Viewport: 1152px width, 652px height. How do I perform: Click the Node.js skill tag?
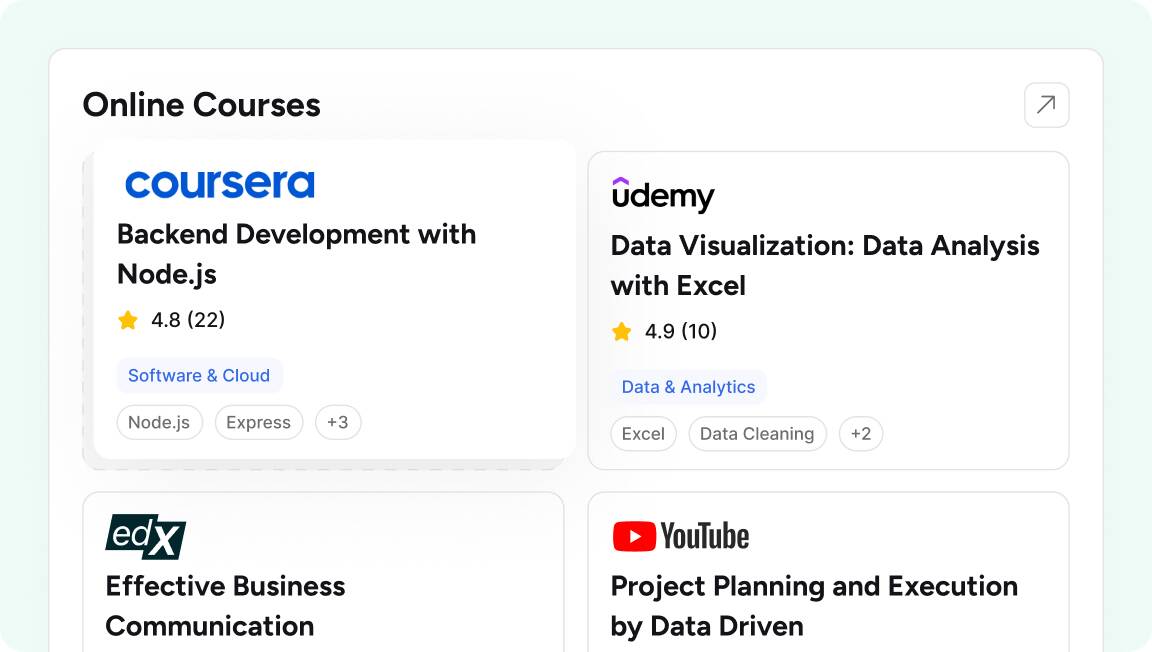tap(159, 423)
